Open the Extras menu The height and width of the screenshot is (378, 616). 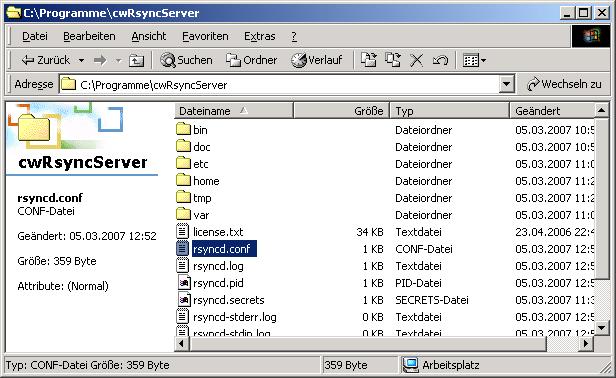click(260, 37)
